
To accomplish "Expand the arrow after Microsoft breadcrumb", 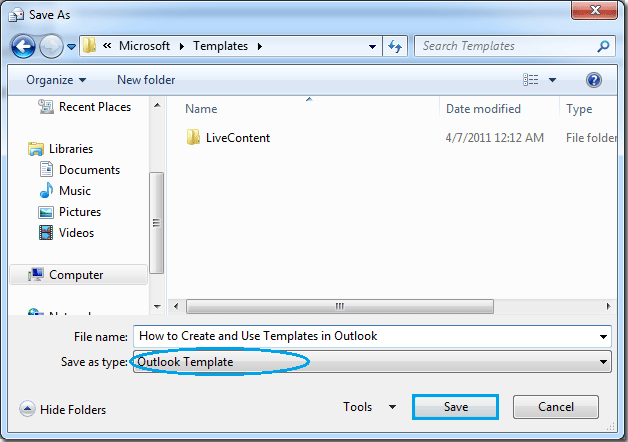I will pyautogui.click(x=182, y=46).
